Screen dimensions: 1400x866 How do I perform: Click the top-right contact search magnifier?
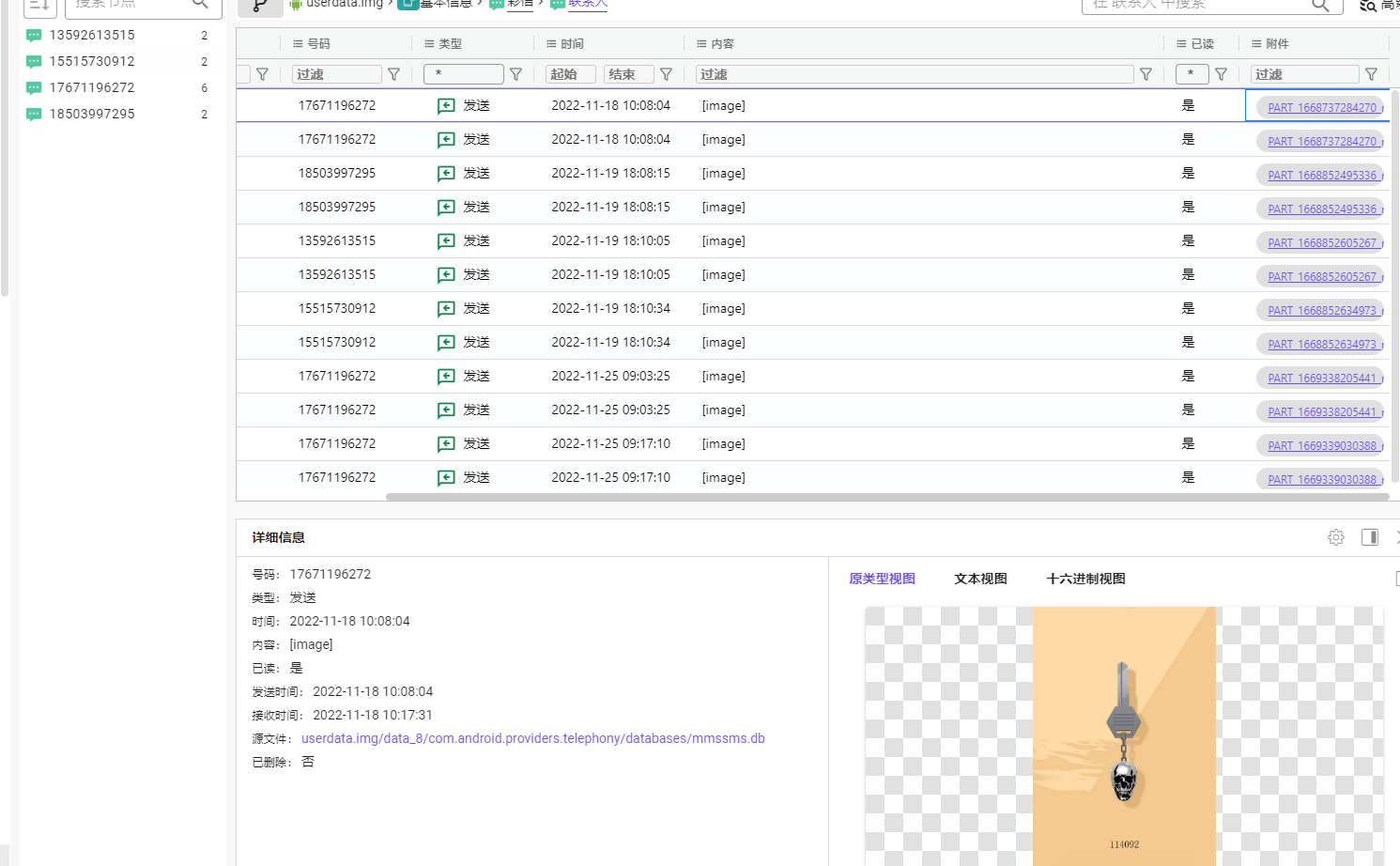click(1320, 5)
